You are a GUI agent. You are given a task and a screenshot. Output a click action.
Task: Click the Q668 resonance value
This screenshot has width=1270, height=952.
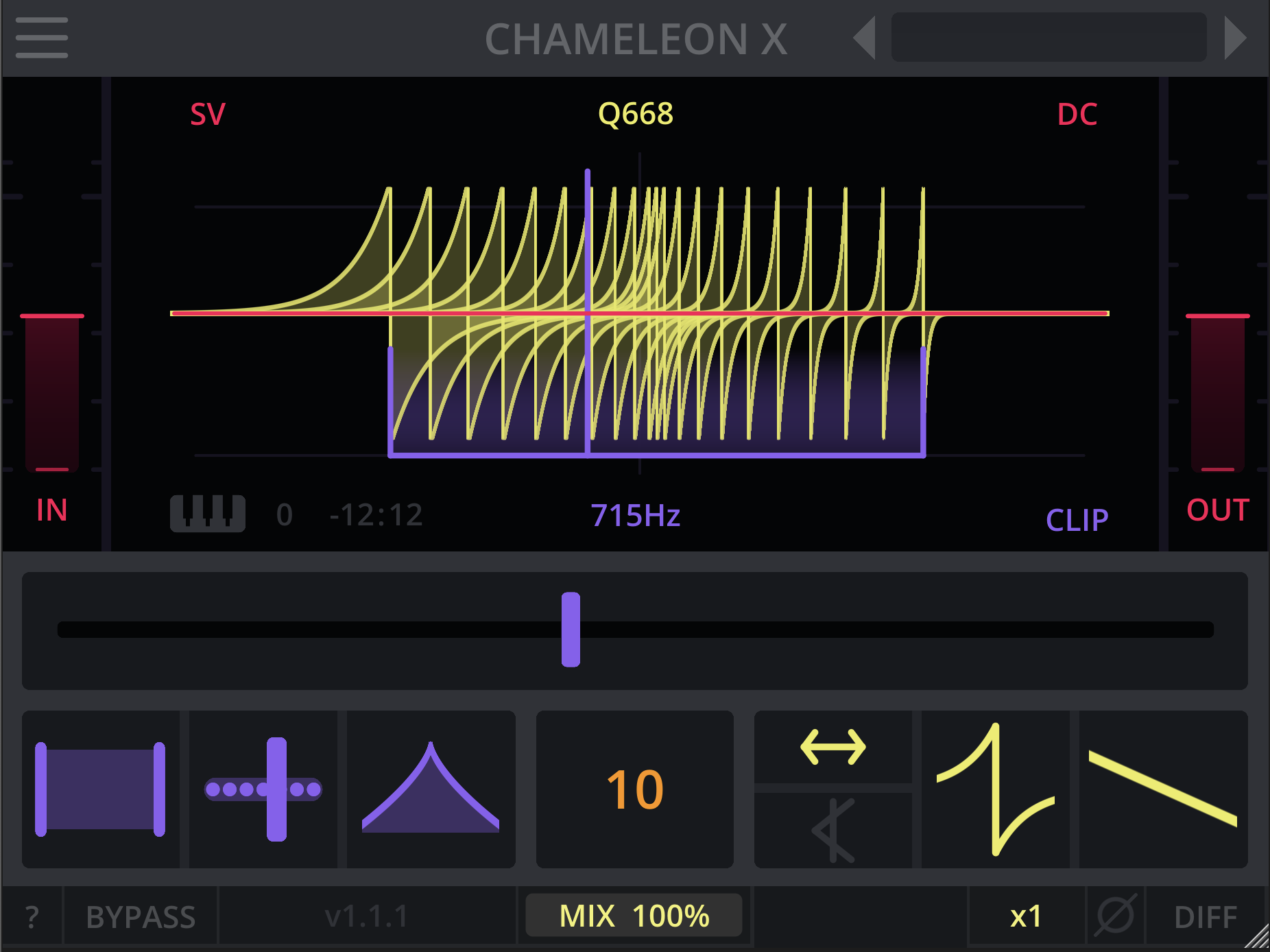pyautogui.click(x=636, y=114)
